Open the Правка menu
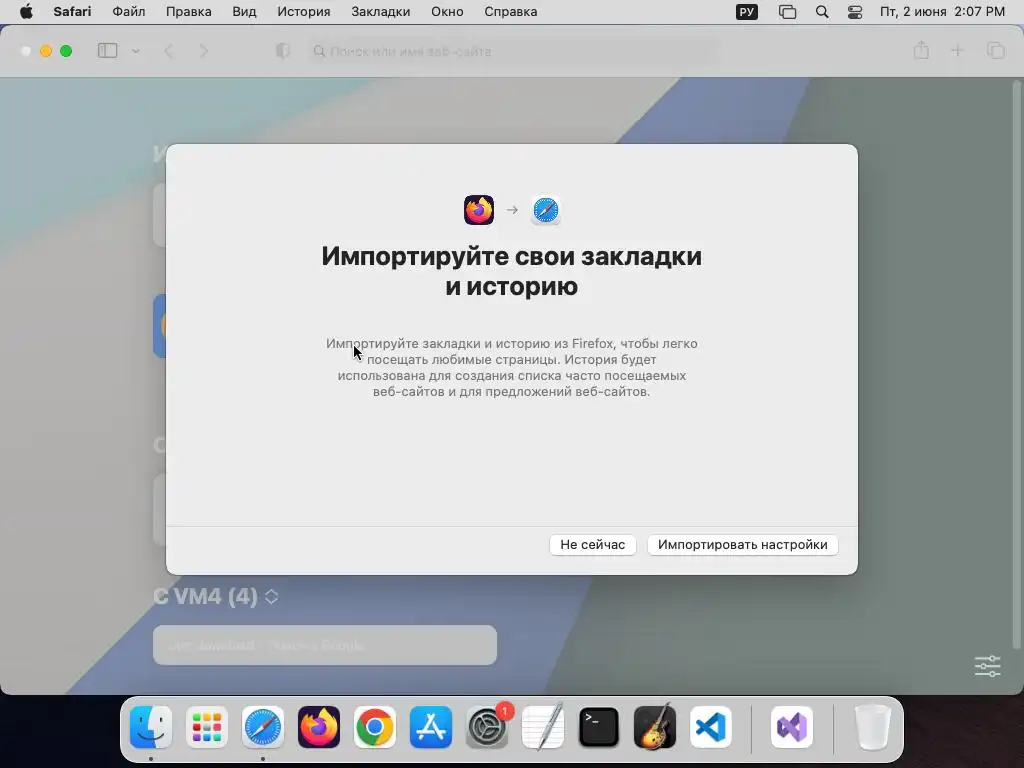Viewport: 1024px width, 768px height. (188, 12)
